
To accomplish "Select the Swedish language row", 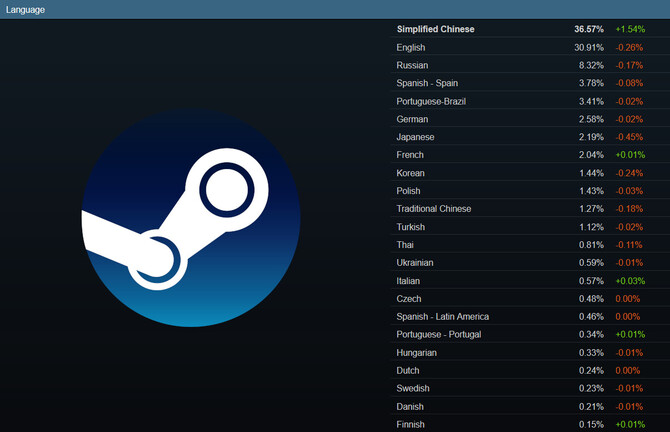I will tap(530, 388).
